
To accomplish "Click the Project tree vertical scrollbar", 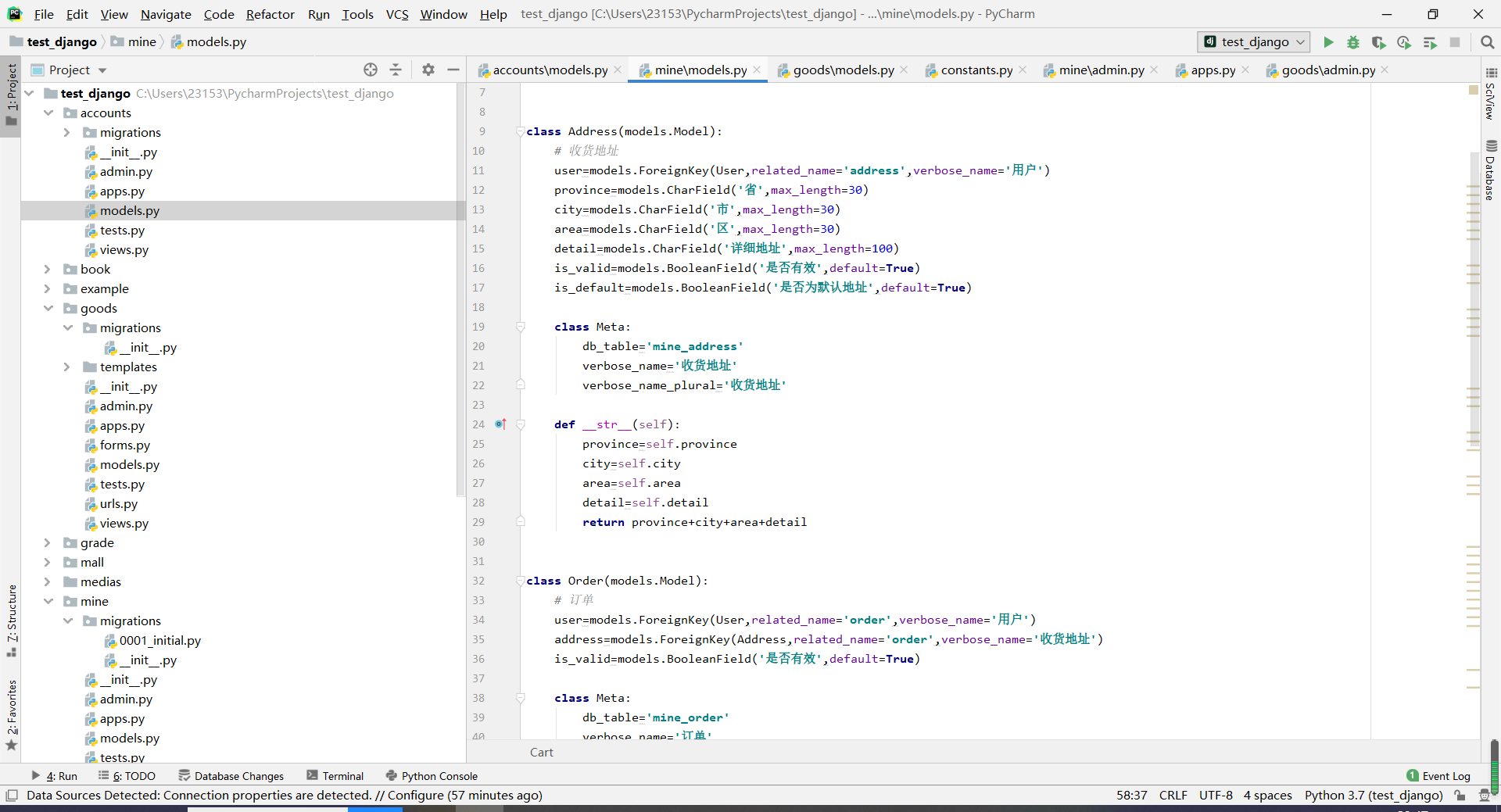I will pos(460,289).
